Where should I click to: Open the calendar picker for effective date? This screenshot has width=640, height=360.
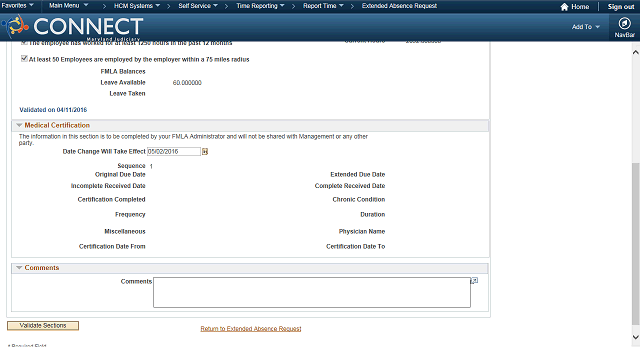coord(205,151)
